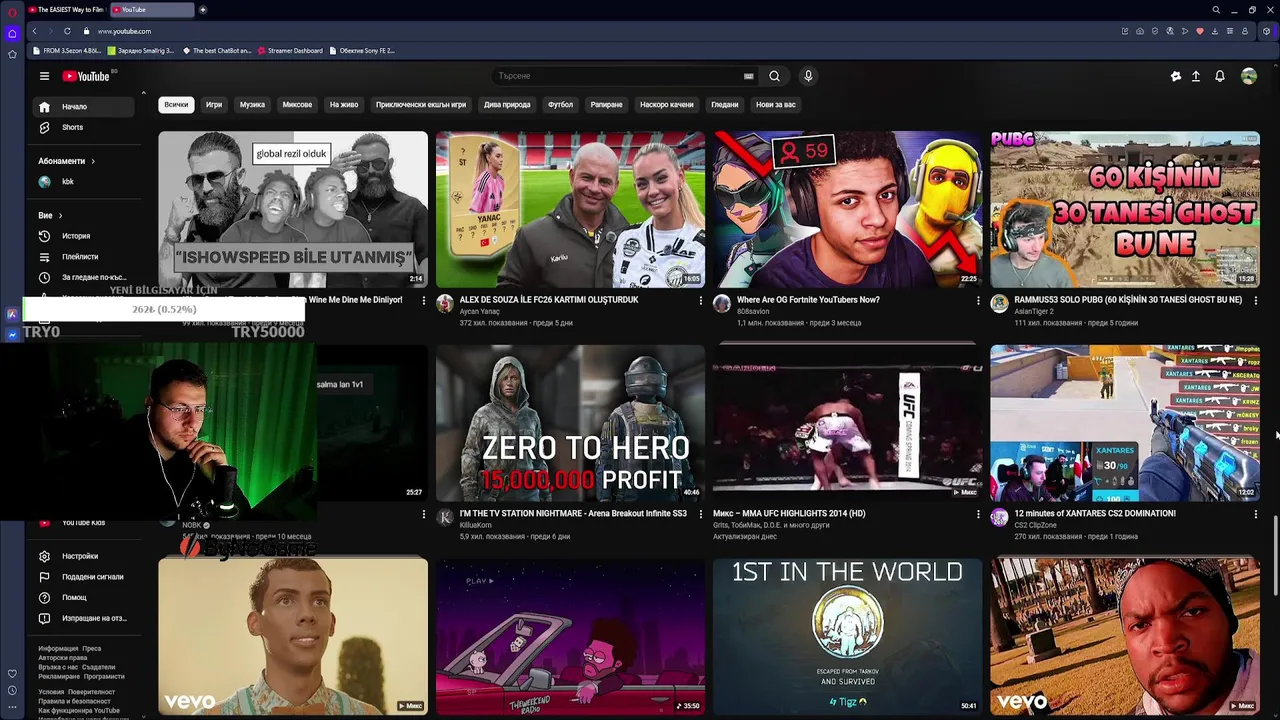Open Изпращане на отзиви entry

(x=85, y=618)
